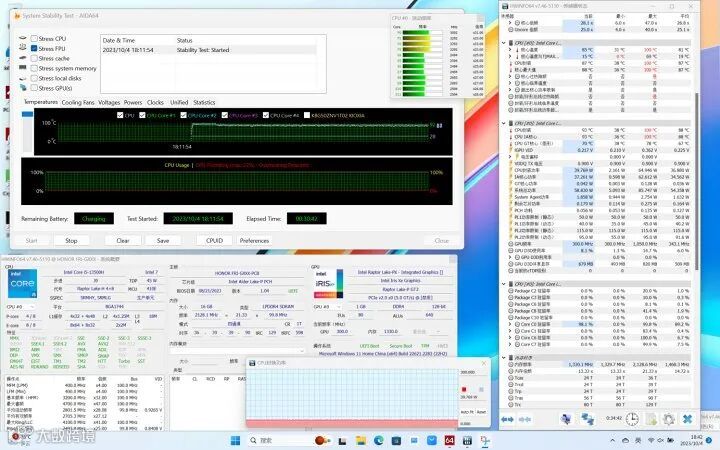Uncheck the Stress FPU checkbox
This screenshot has height=450, width=720.
tap(34, 48)
